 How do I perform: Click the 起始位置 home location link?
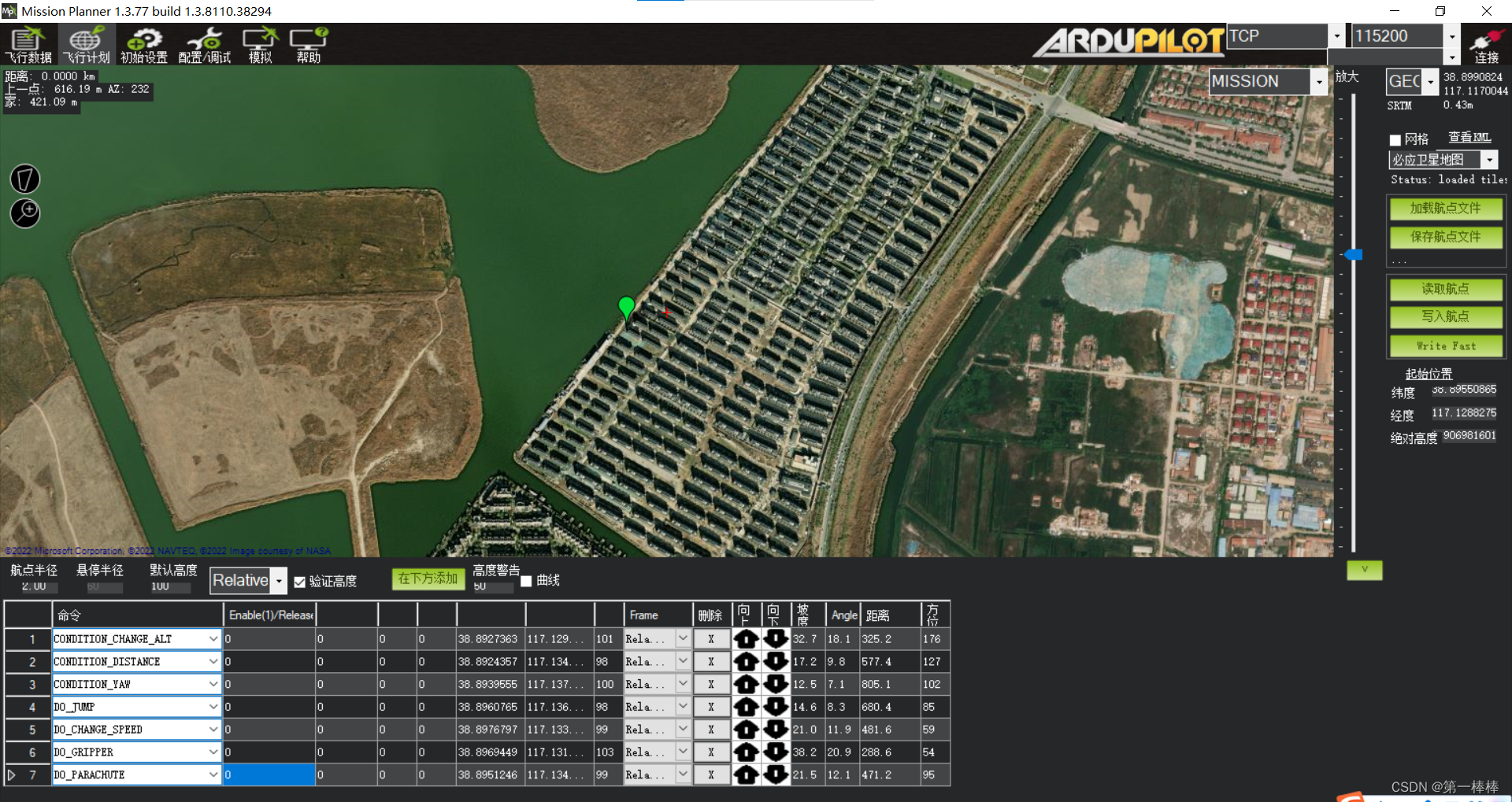pyautogui.click(x=1429, y=375)
